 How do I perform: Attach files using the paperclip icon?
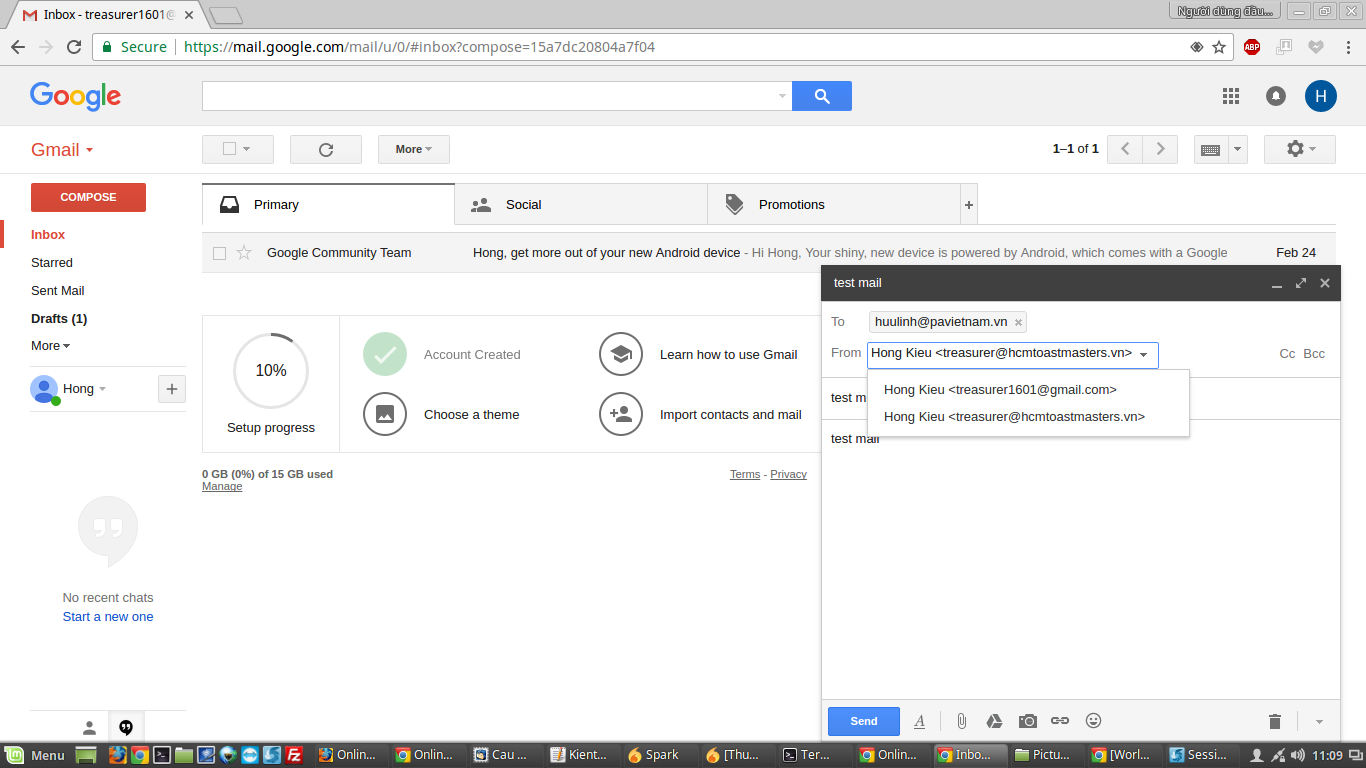[961, 721]
